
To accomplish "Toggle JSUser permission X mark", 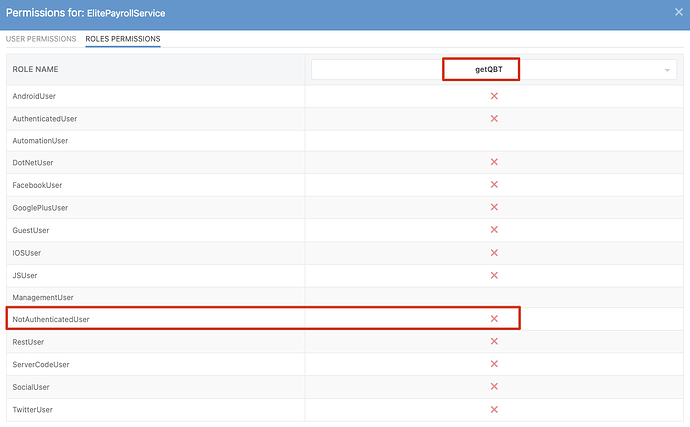I will coord(494,274).
